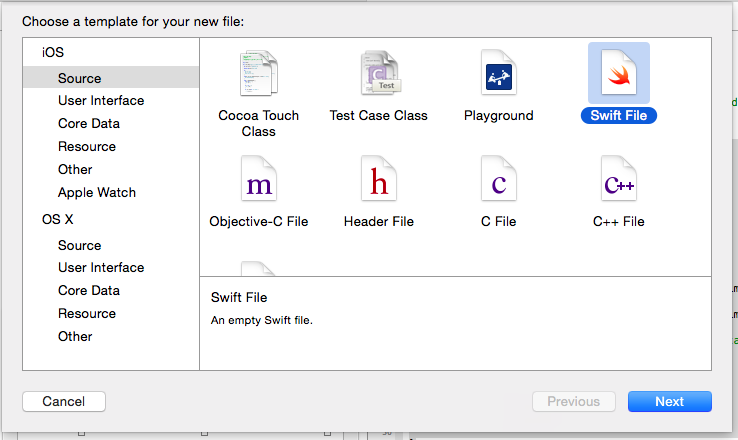Click 'An empty Swift file.' description
Image resolution: width=738 pixels, height=440 pixels.
point(262,320)
